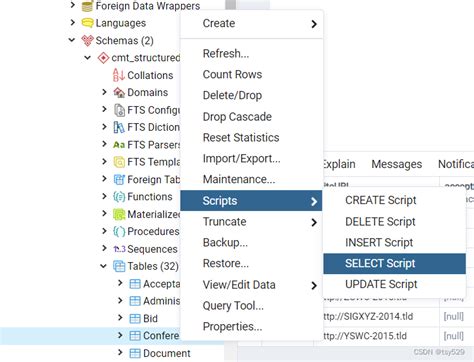Click the Adminis table icon
The image size is (474, 362).
click(x=135, y=301)
